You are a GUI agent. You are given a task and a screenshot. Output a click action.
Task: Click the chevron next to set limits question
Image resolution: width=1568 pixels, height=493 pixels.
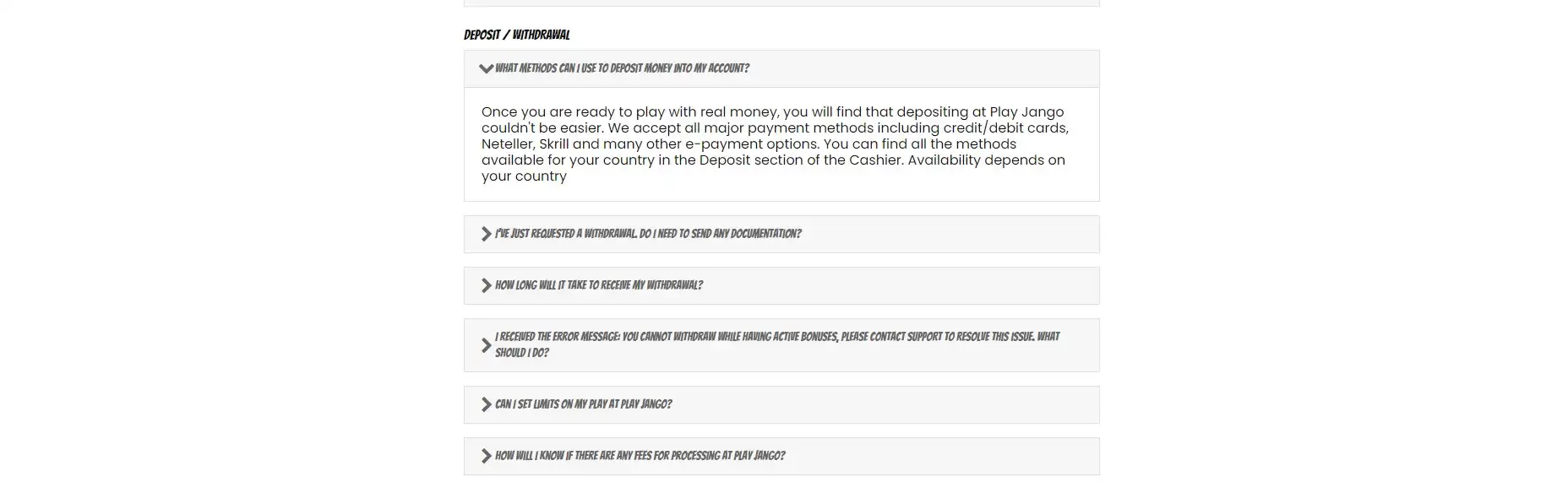(x=486, y=404)
